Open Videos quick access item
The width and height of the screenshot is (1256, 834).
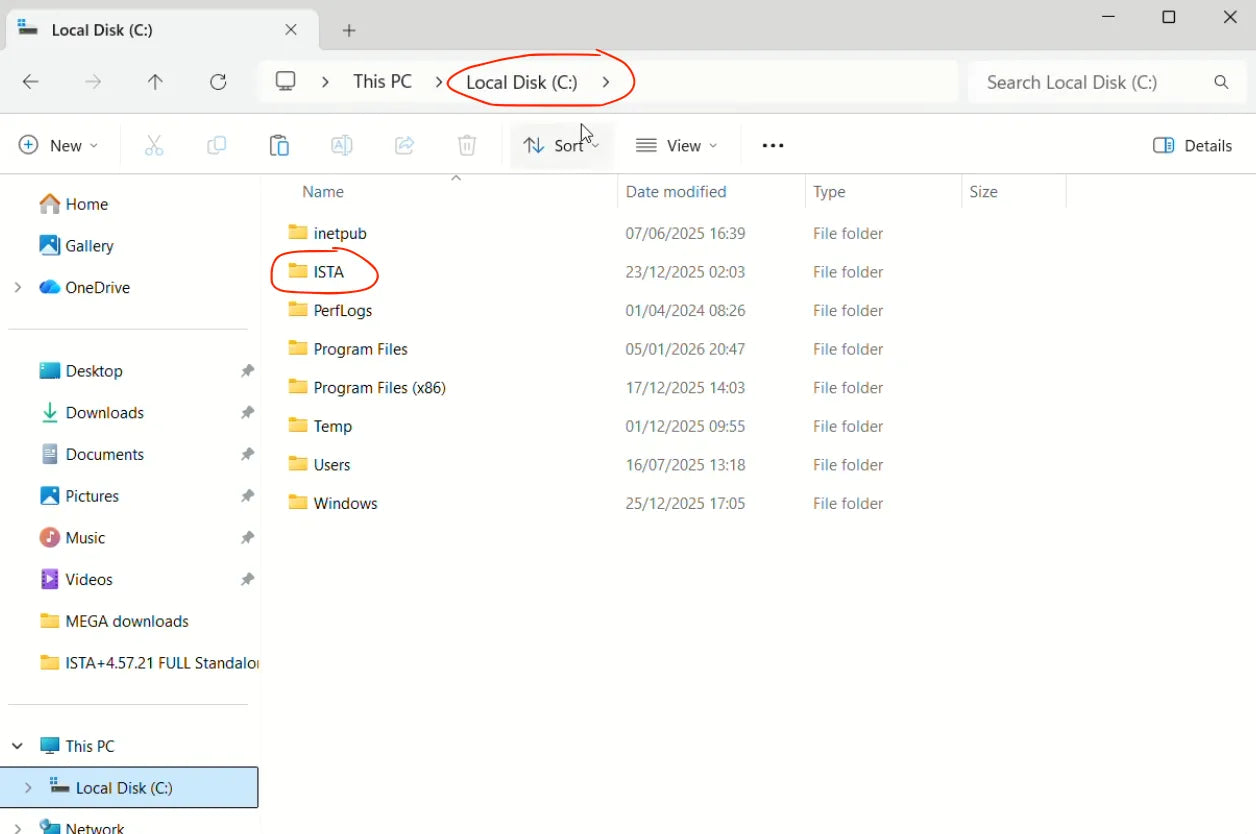76,579
